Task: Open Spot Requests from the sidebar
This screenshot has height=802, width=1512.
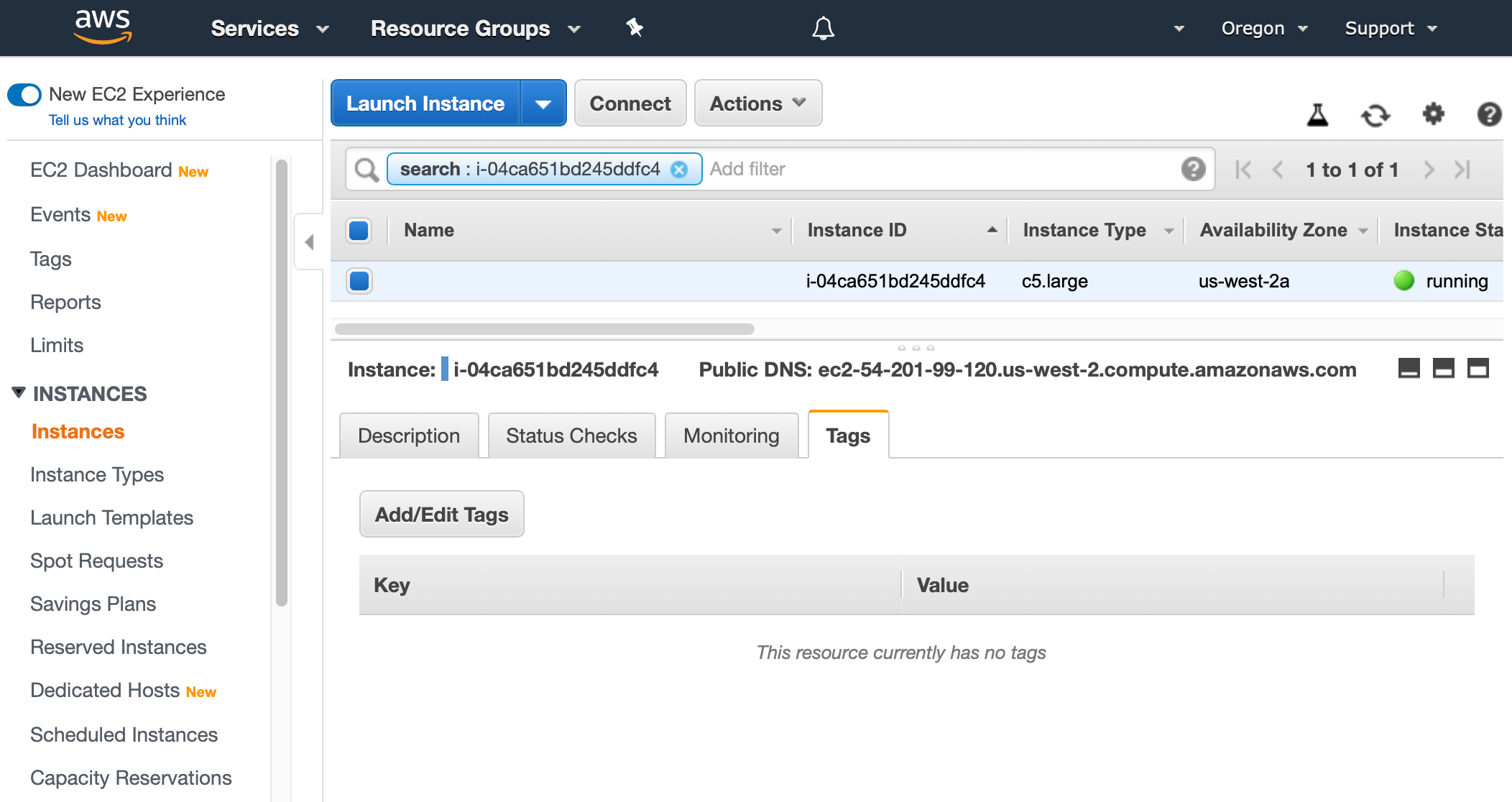Action: coord(96,561)
